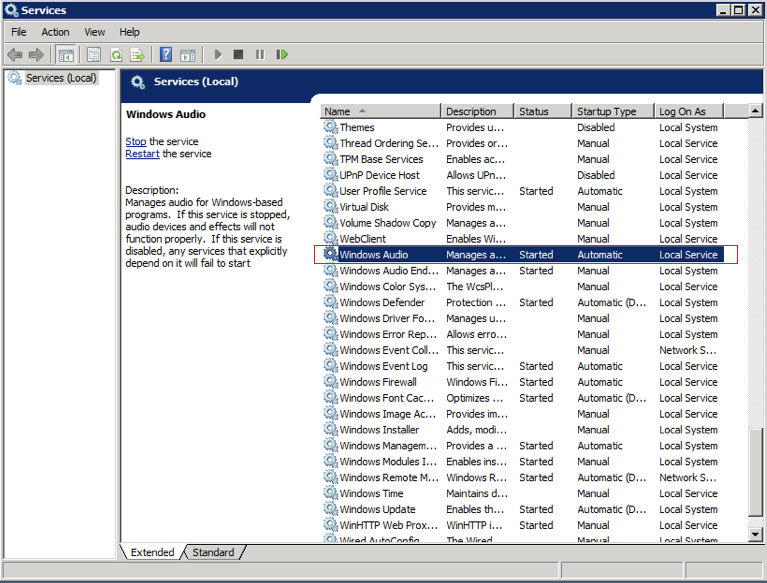This screenshot has width=767, height=583.
Task: Click the Stop Service square icon
Action: (238, 54)
